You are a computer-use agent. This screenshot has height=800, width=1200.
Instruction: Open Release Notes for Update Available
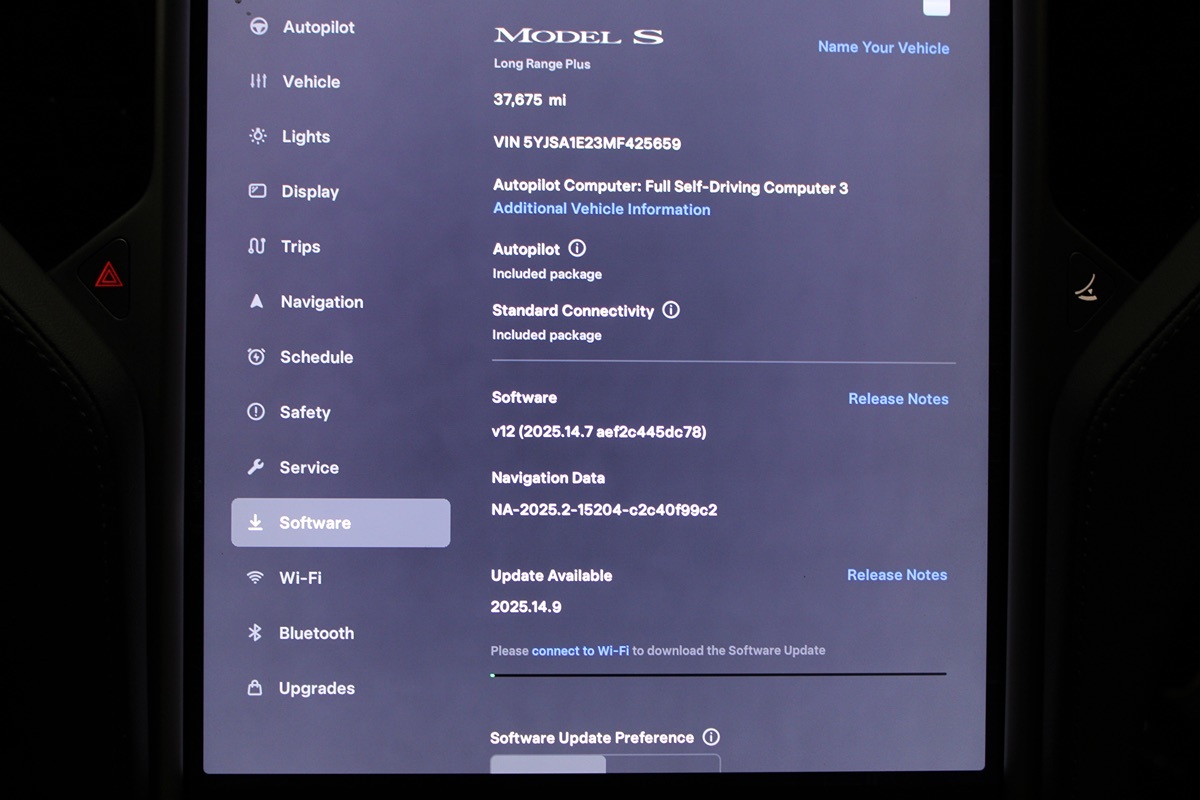(x=897, y=574)
